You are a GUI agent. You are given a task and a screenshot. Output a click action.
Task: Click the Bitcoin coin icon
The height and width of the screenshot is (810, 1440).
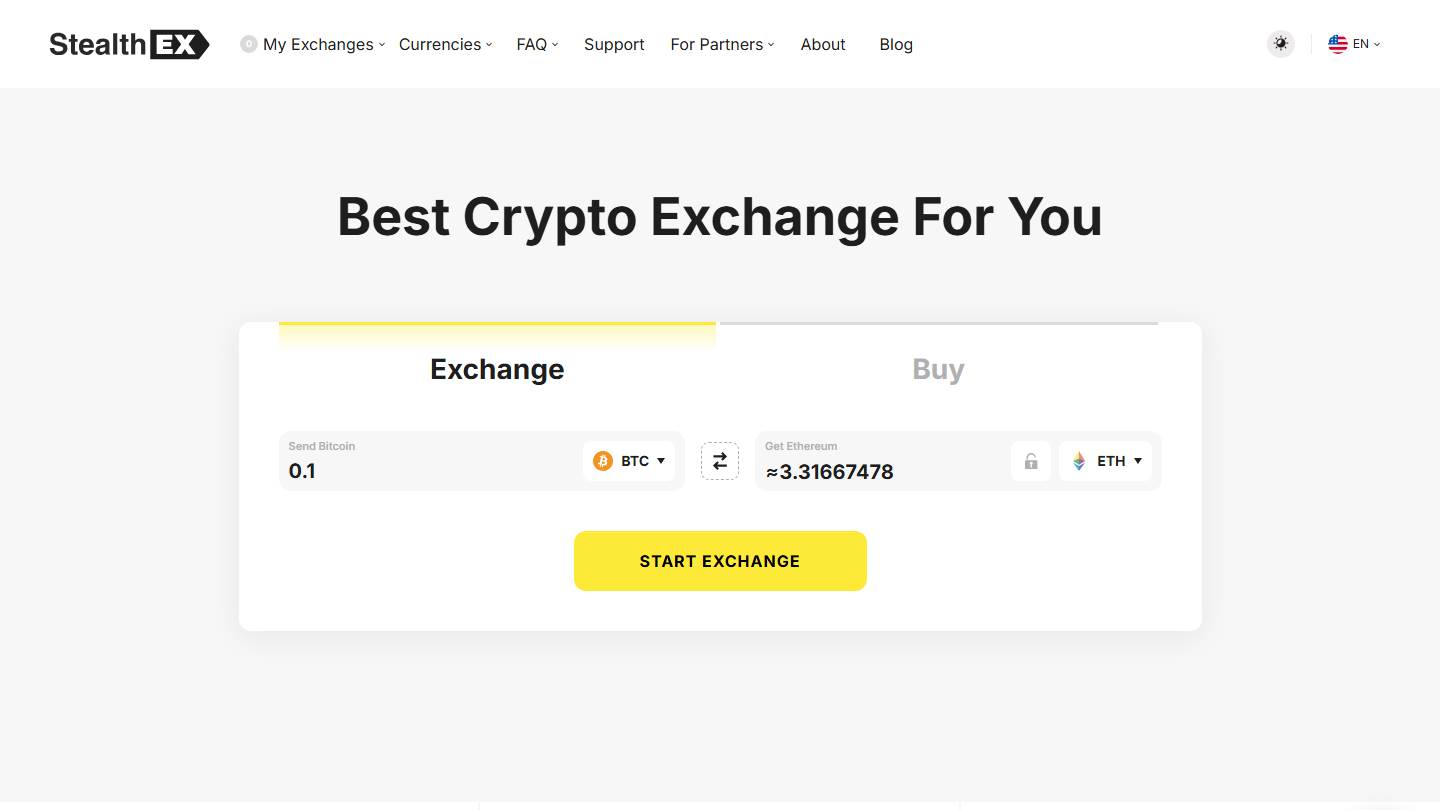(603, 461)
